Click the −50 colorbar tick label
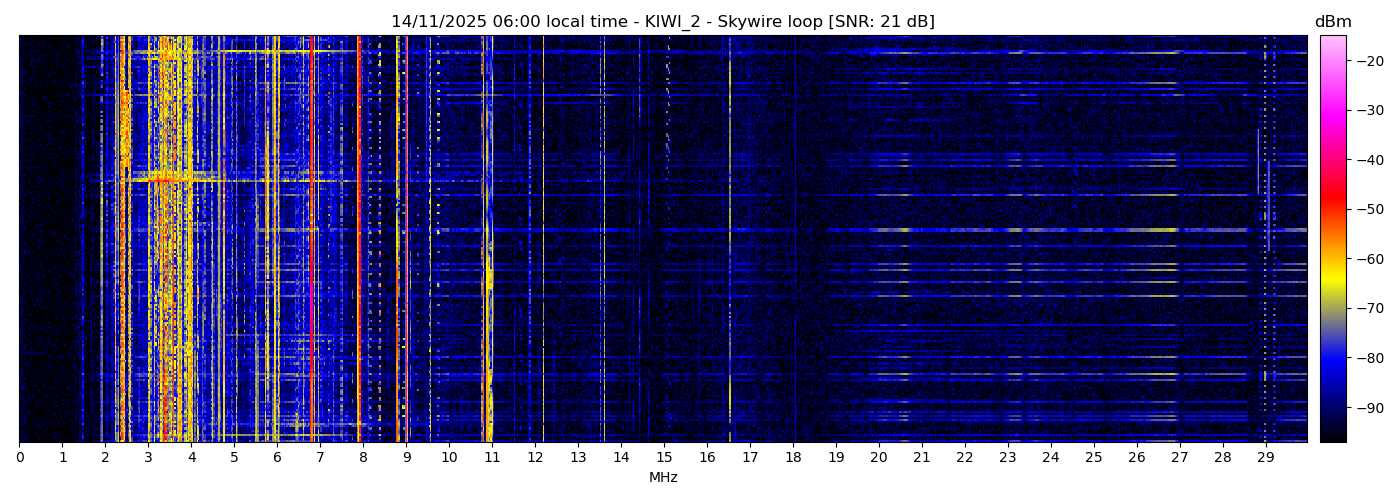This screenshot has width=1400, height=500. click(x=1366, y=210)
